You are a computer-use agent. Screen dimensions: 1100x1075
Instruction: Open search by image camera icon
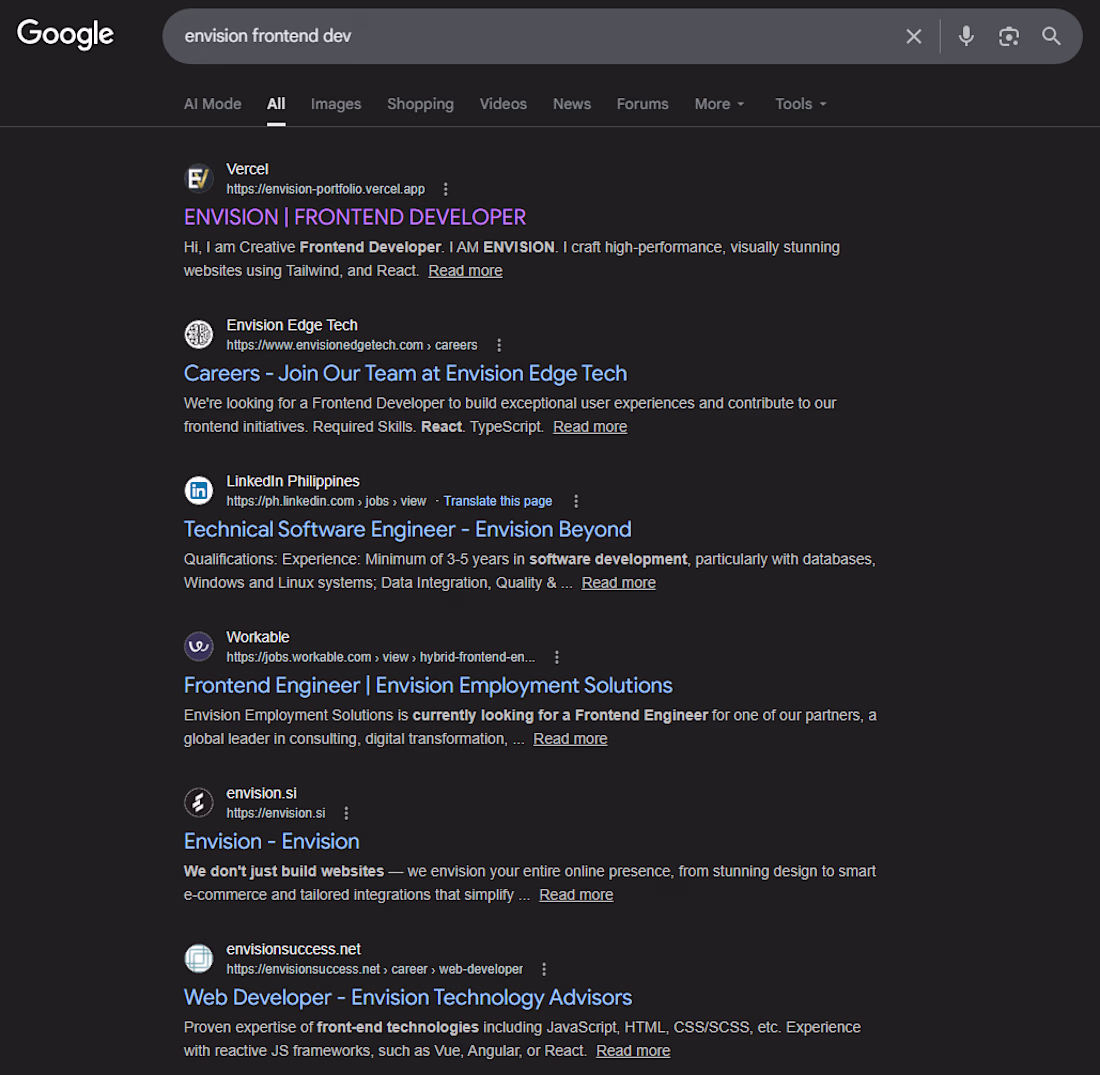coord(1009,36)
